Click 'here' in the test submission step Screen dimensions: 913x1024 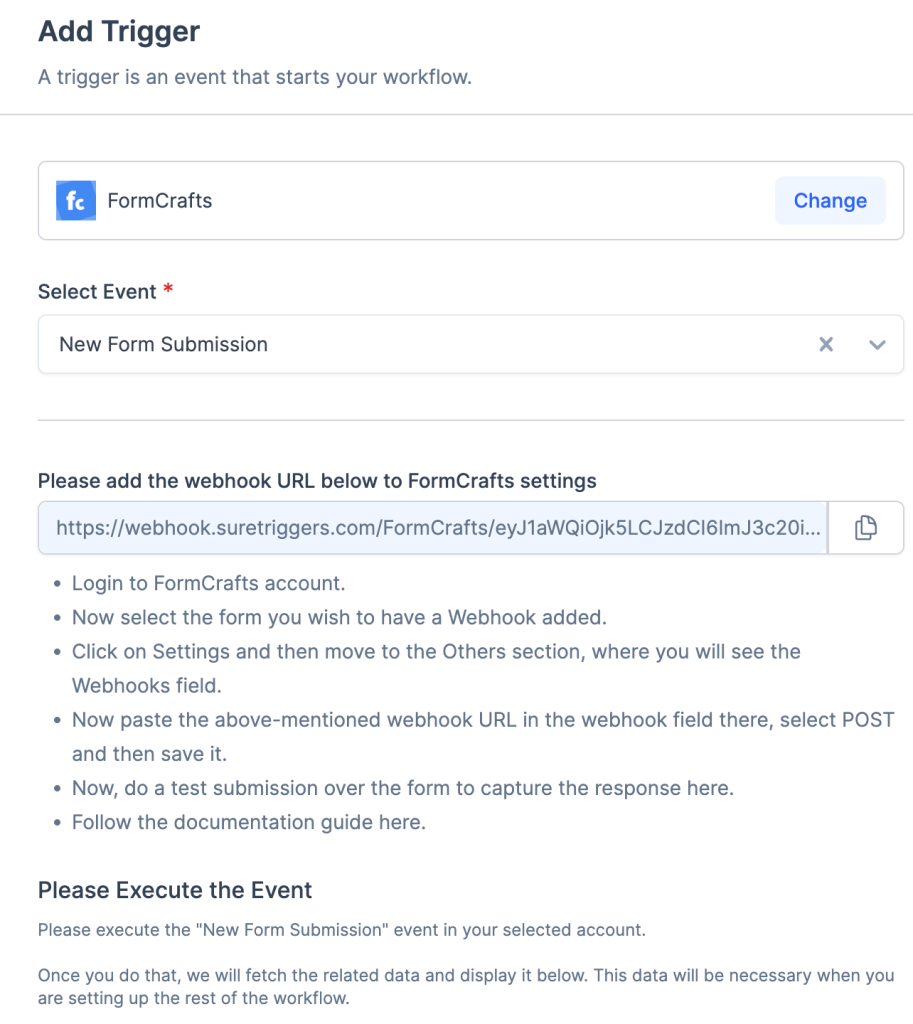click(712, 788)
